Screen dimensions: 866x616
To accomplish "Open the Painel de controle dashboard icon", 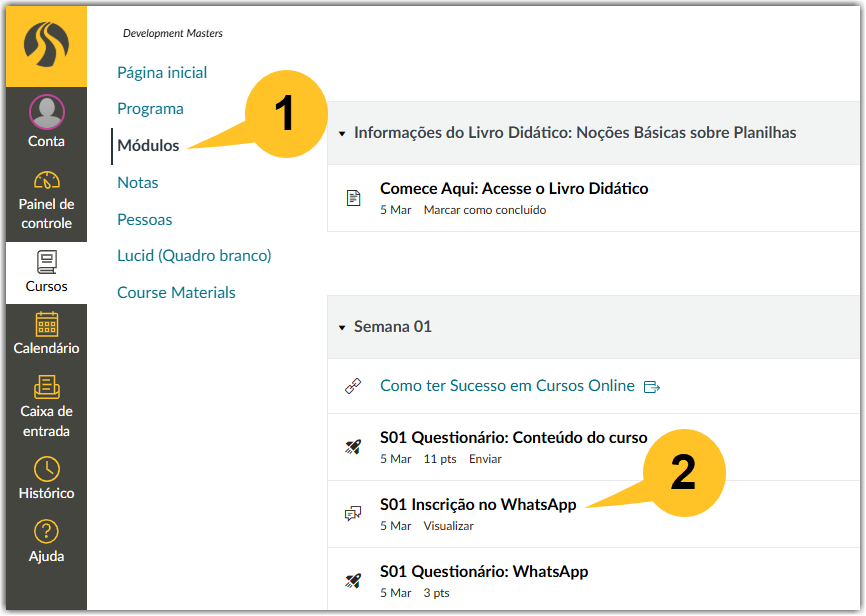I will 46,180.
